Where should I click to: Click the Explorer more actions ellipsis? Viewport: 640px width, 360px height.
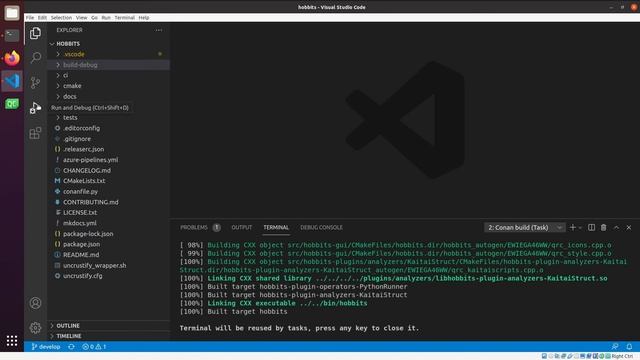[x=159, y=30]
